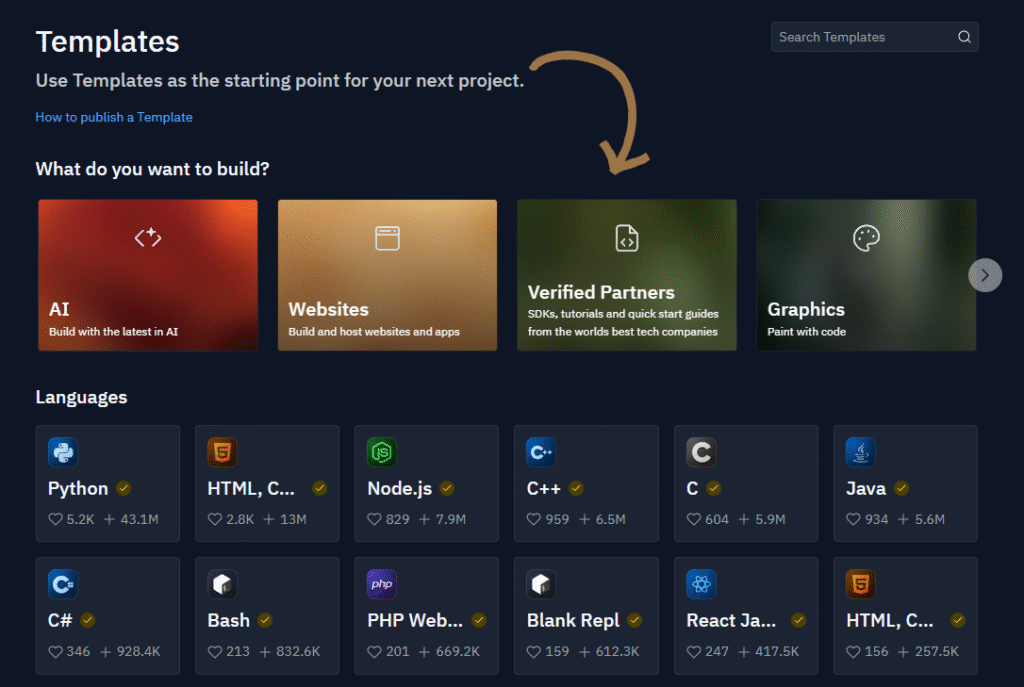
Task: Click the React atom icon
Action: click(700, 584)
